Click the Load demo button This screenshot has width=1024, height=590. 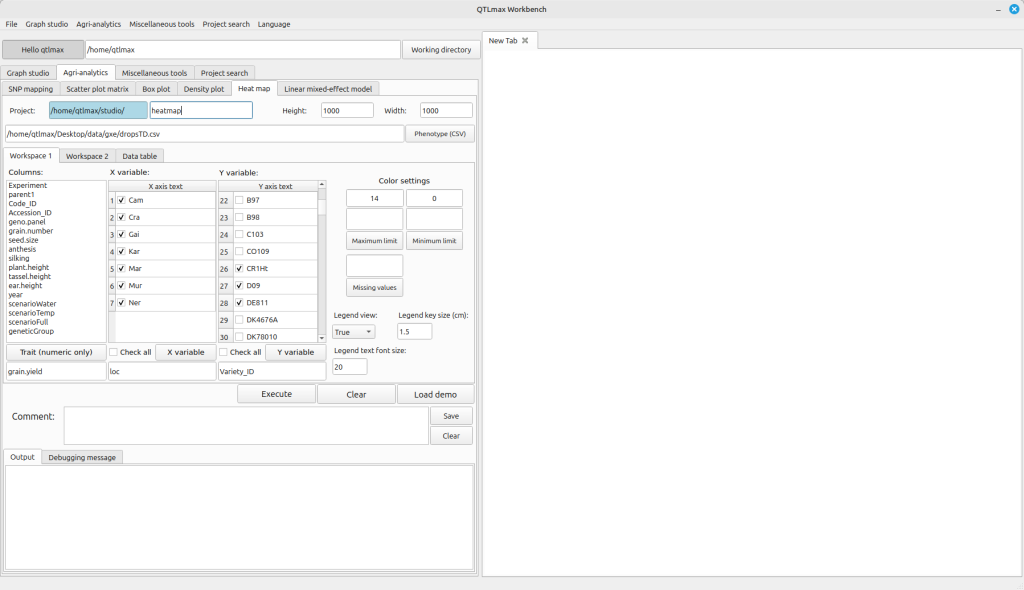point(435,394)
